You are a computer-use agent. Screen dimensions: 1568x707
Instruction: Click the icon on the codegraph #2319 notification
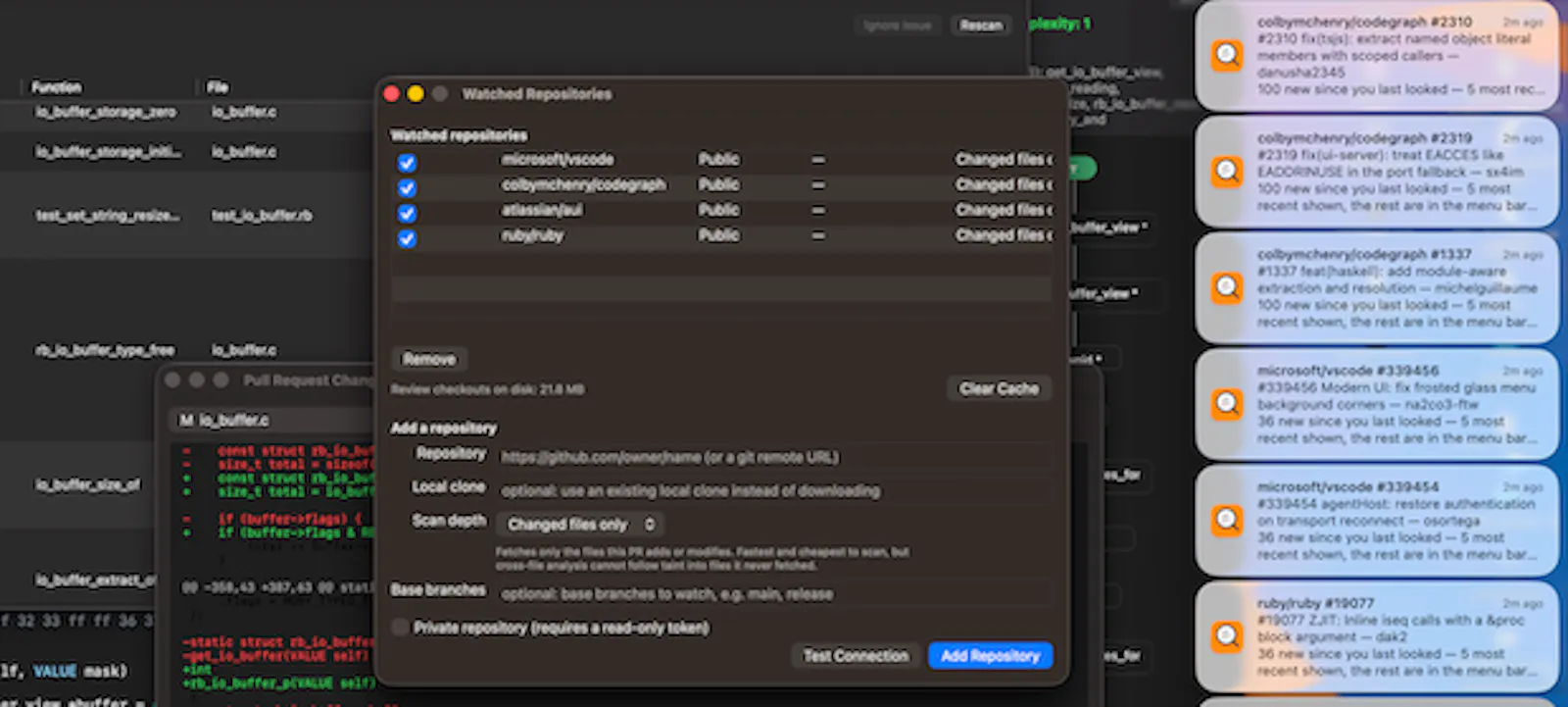tap(1227, 172)
